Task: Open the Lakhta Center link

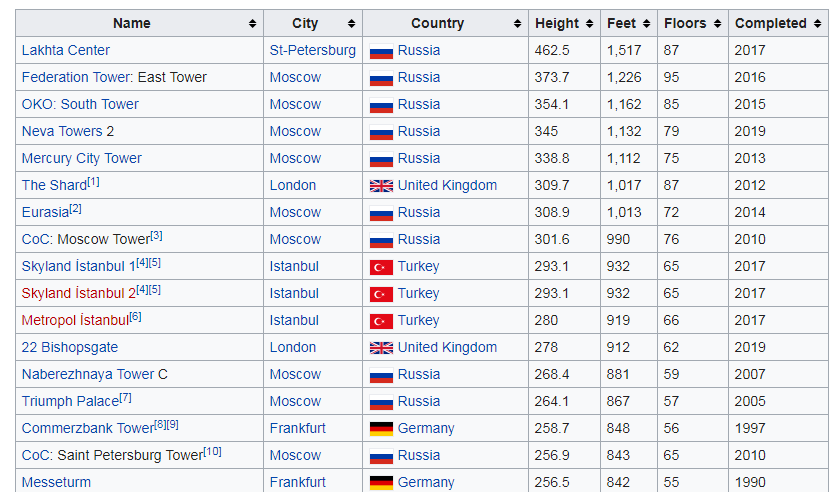Action: (65, 50)
